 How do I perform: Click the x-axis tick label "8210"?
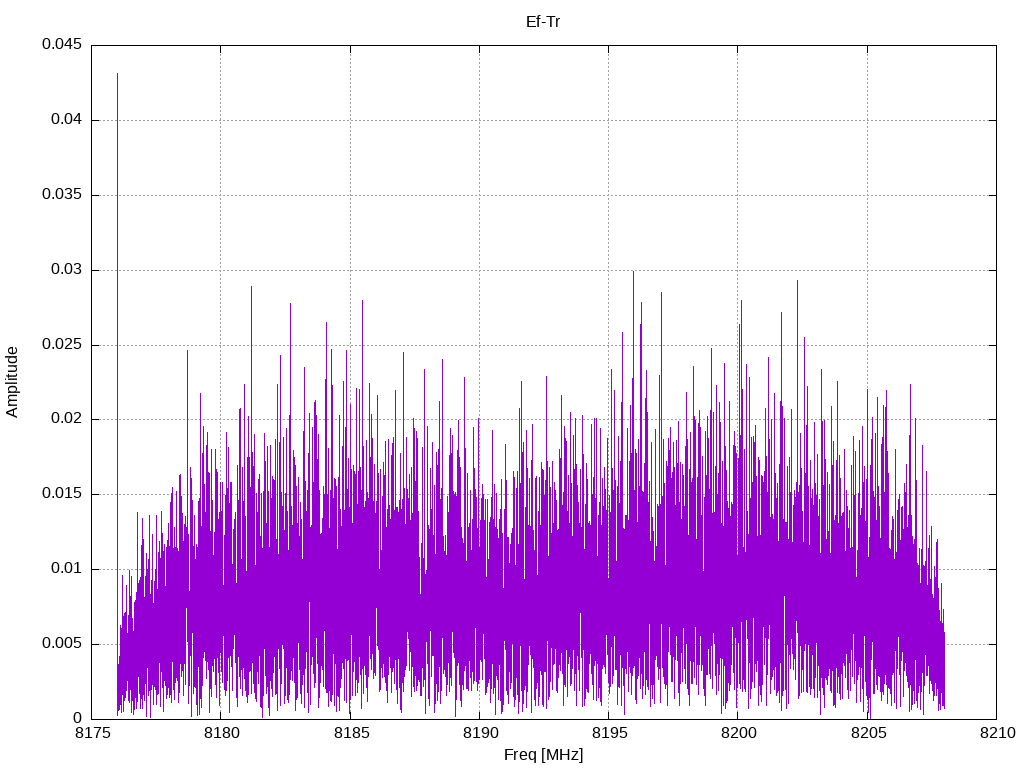coord(997,733)
